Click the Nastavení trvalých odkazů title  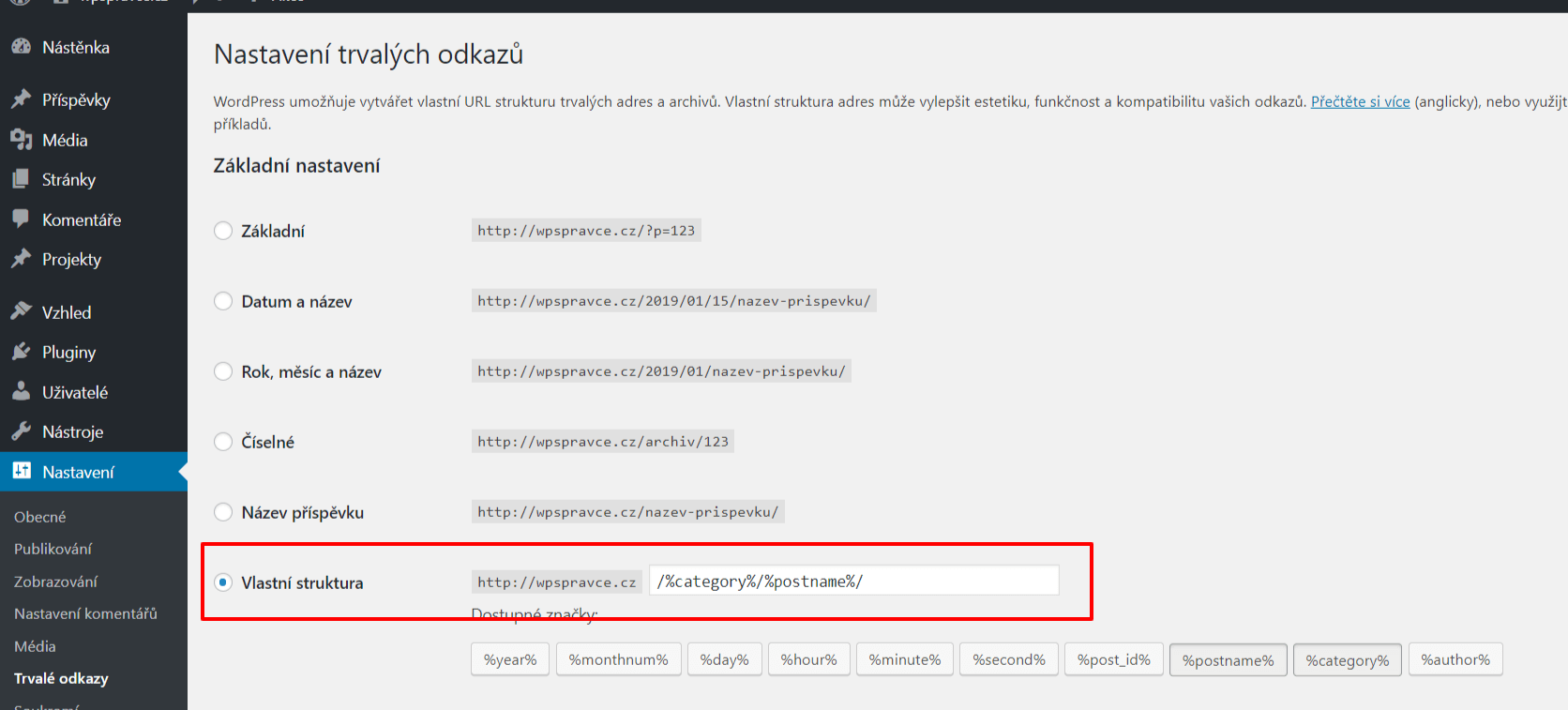coord(369,54)
